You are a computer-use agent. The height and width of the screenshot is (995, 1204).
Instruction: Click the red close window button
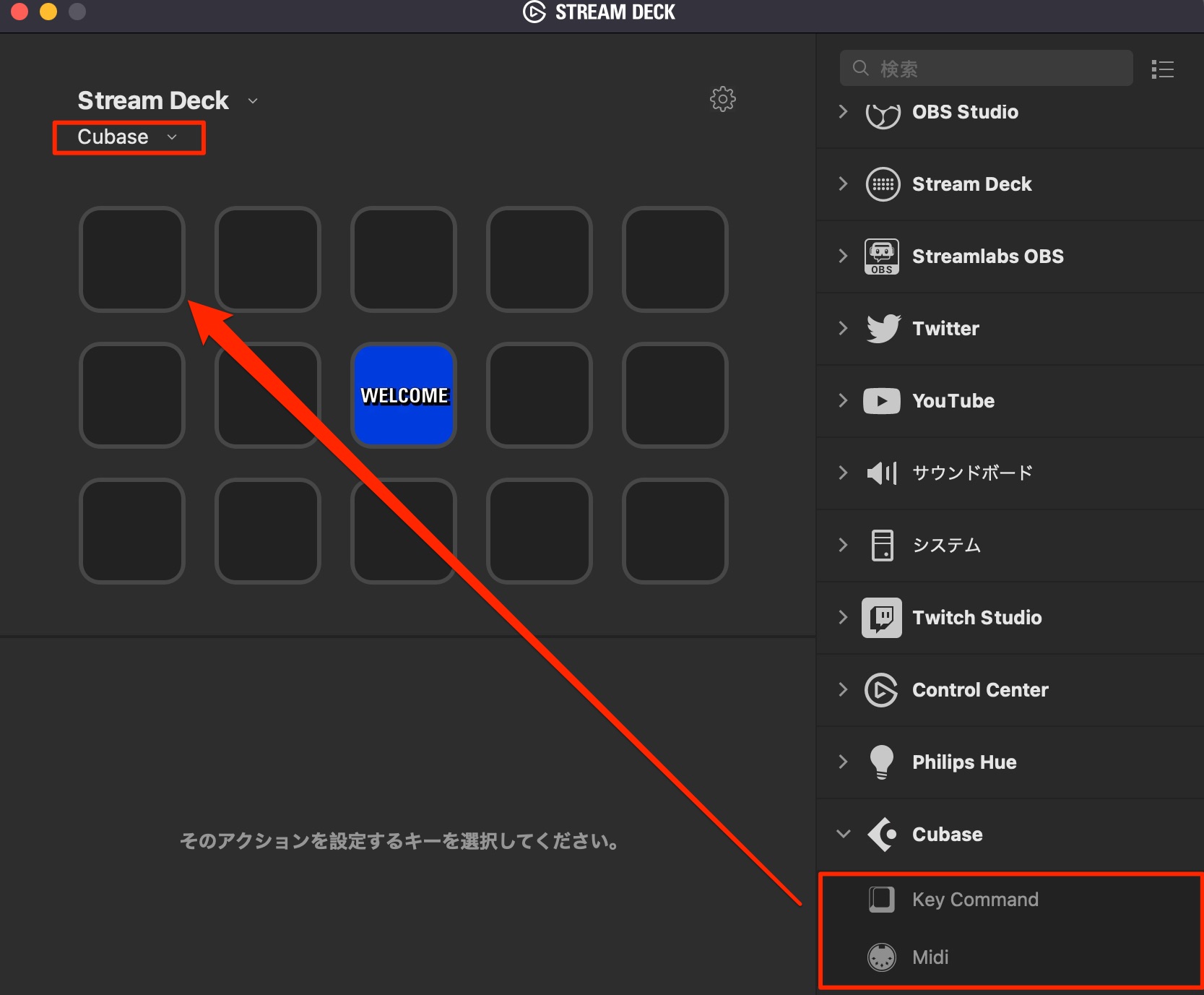20,12
